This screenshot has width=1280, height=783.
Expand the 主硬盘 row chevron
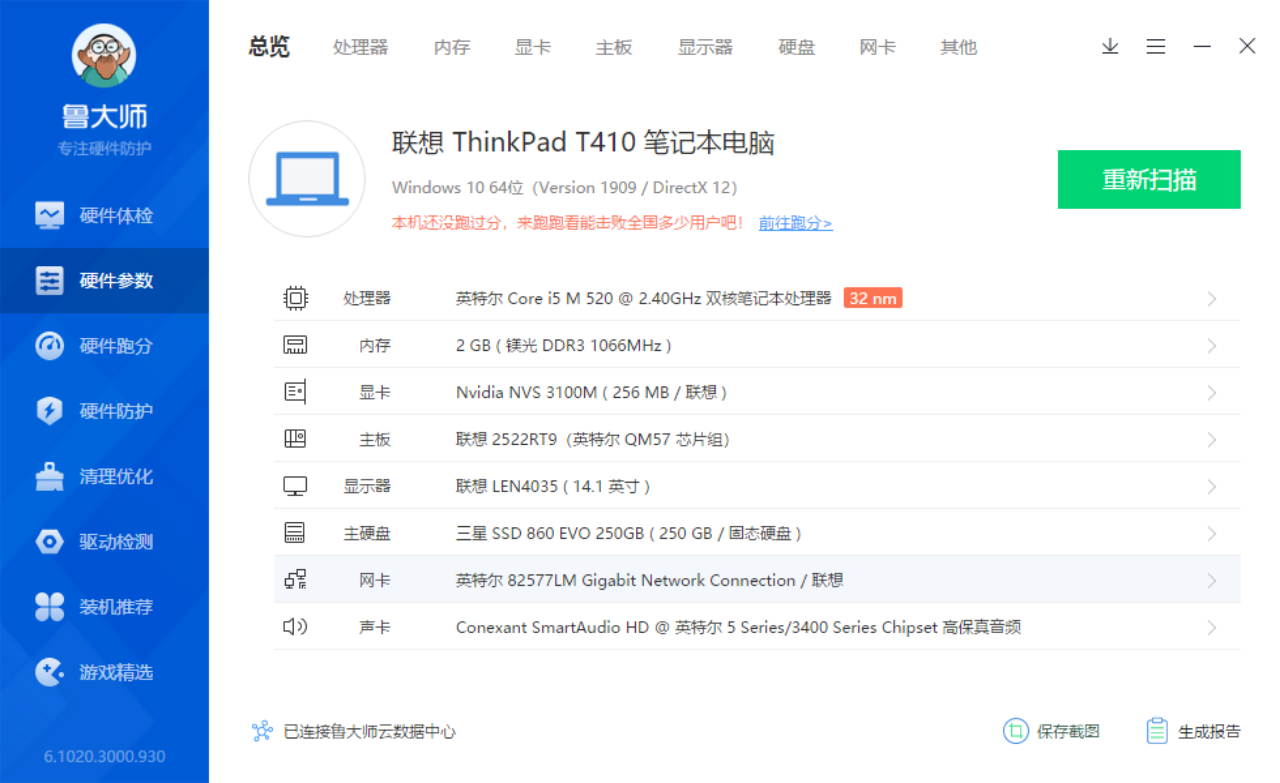tap(1211, 532)
